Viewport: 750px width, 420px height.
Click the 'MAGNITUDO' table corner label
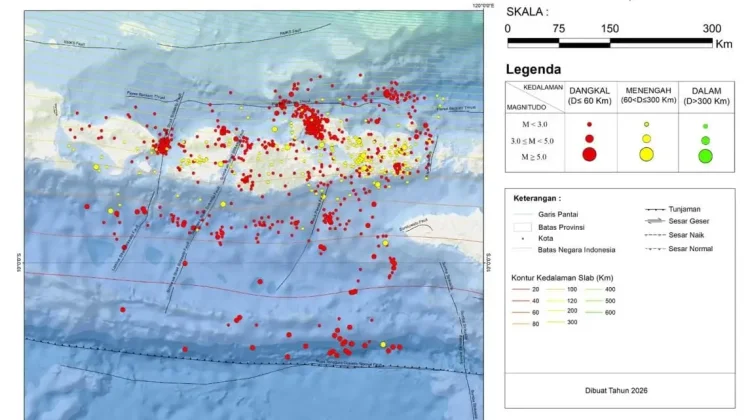pos(526,107)
